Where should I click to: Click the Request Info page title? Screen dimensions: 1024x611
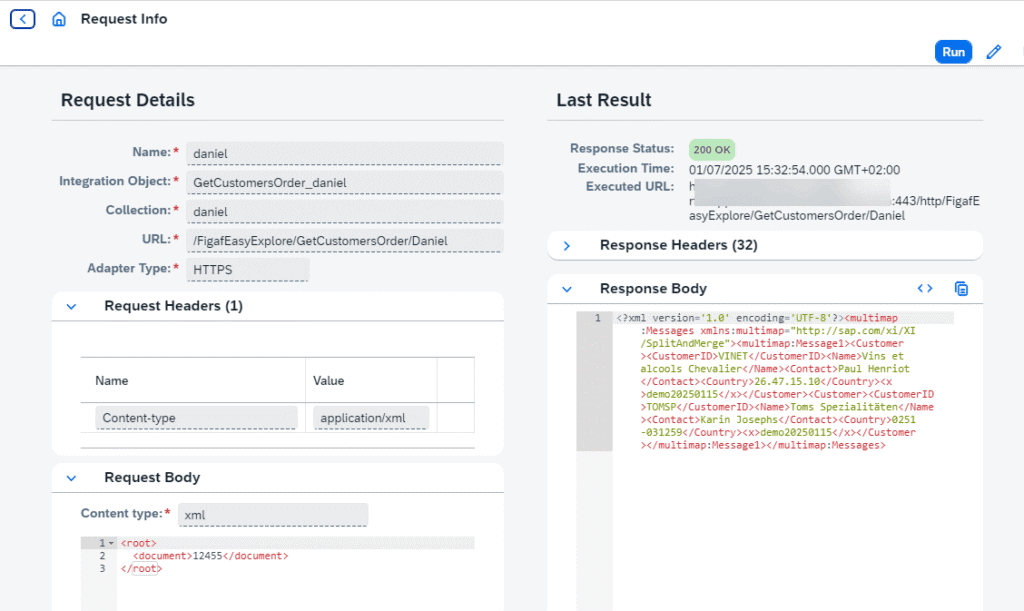point(124,19)
